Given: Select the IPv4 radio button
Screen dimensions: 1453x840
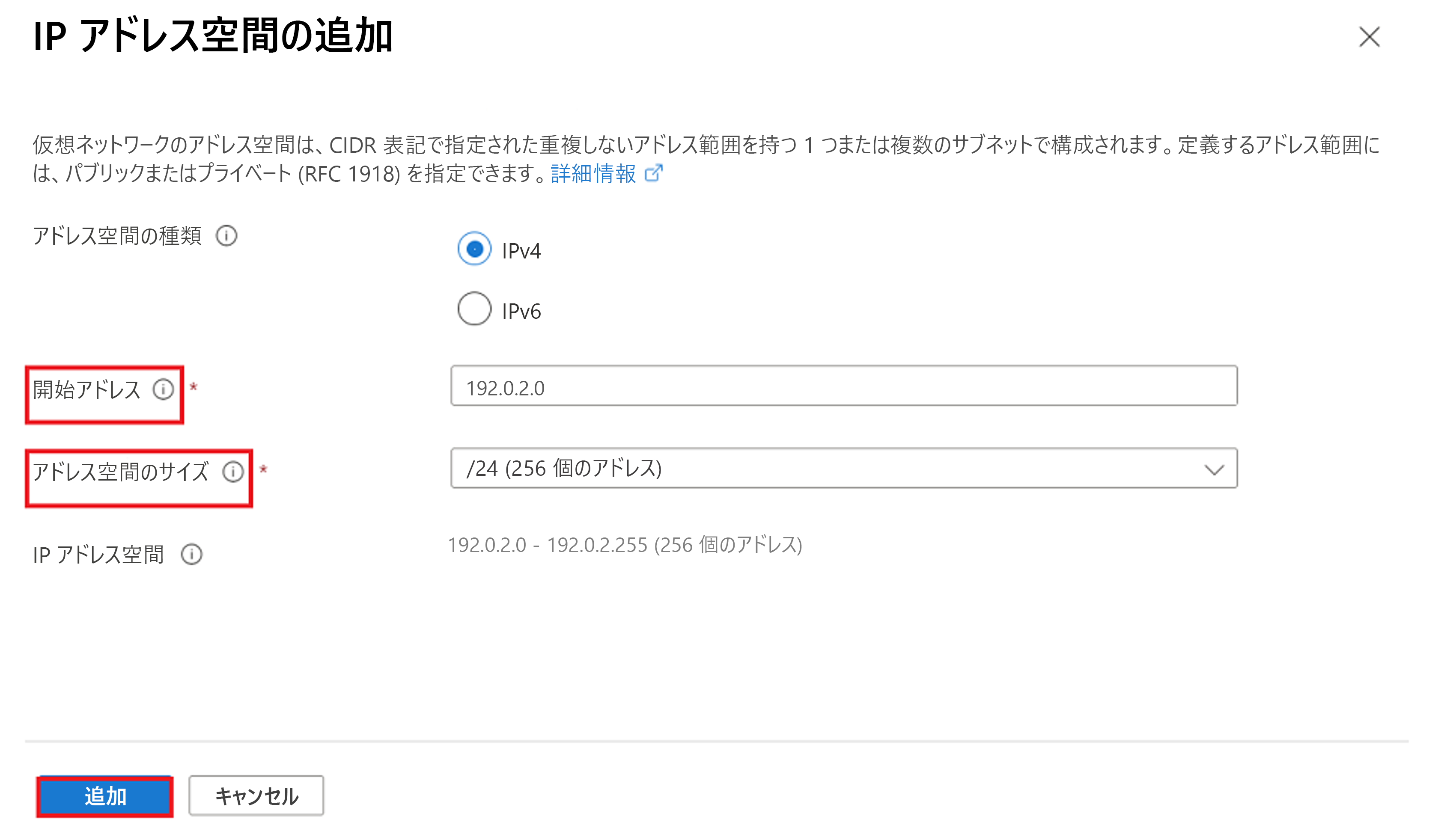Looking at the screenshot, I should pyautogui.click(x=474, y=249).
